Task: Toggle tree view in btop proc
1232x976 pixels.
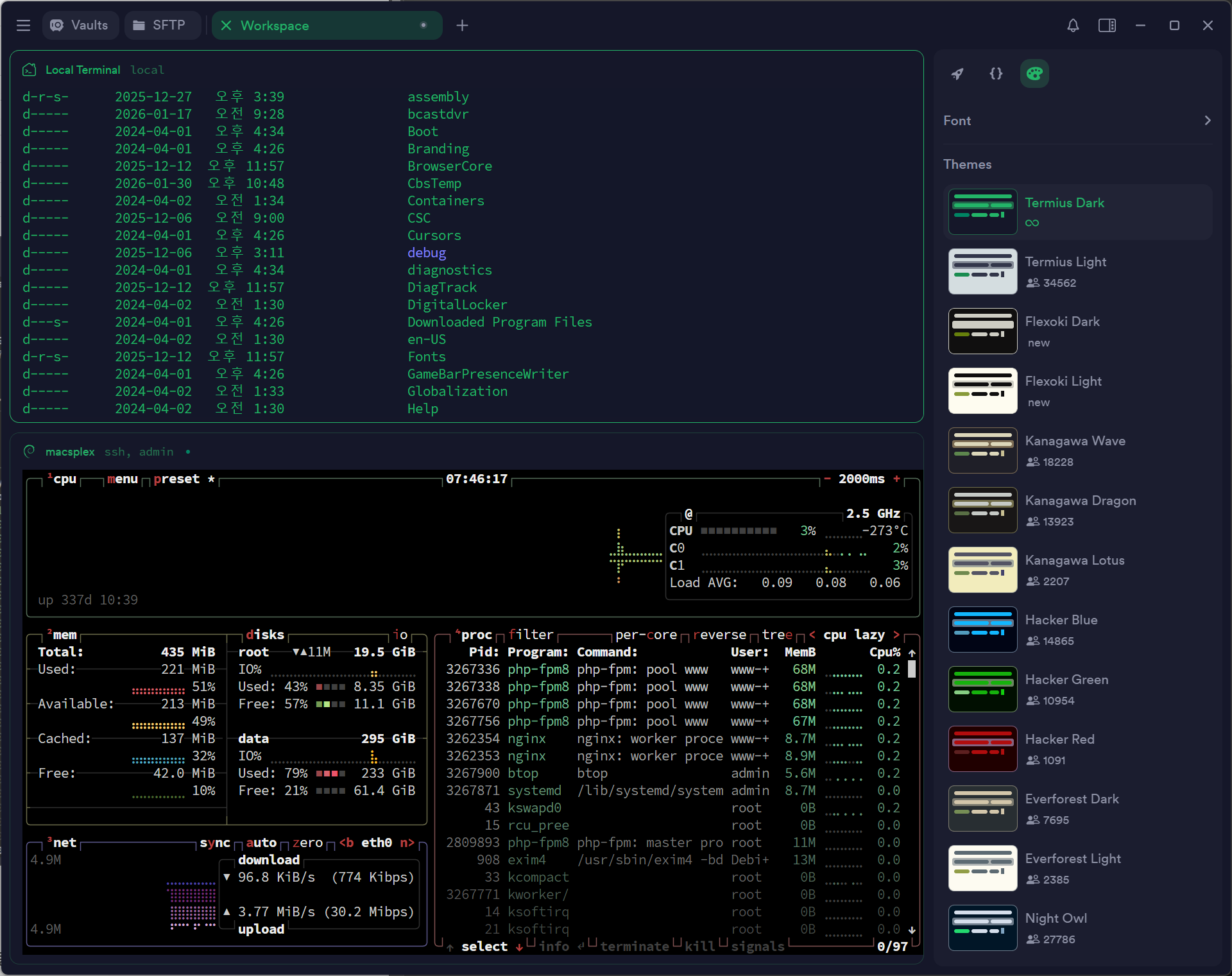Action: pos(777,635)
